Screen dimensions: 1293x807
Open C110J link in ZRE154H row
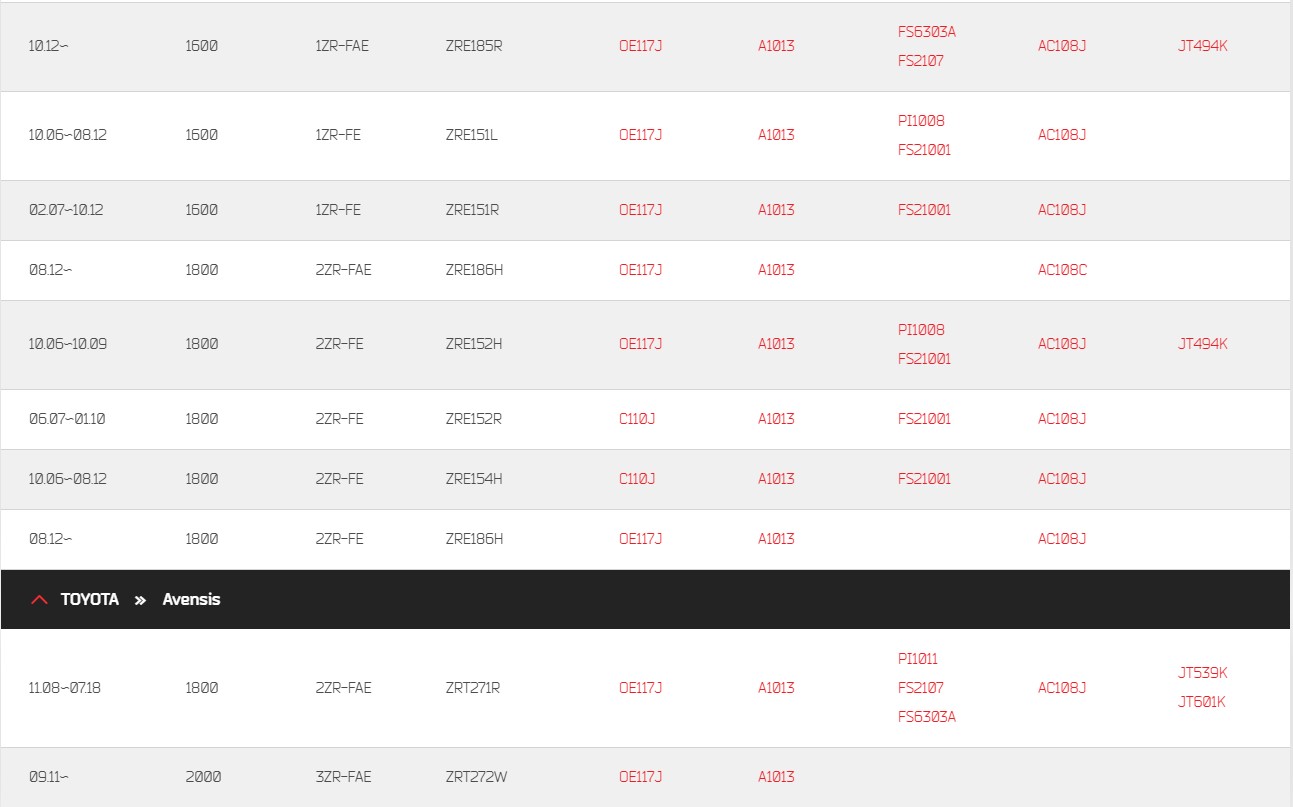pyautogui.click(x=637, y=479)
